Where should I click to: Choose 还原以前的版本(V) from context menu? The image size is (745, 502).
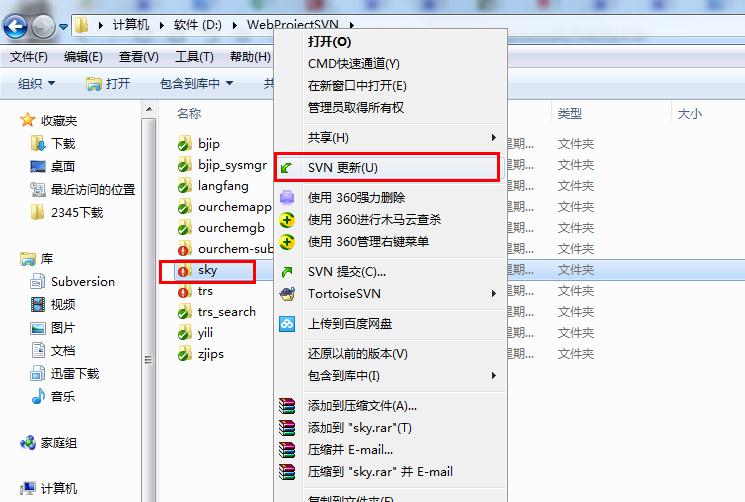pos(358,354)
